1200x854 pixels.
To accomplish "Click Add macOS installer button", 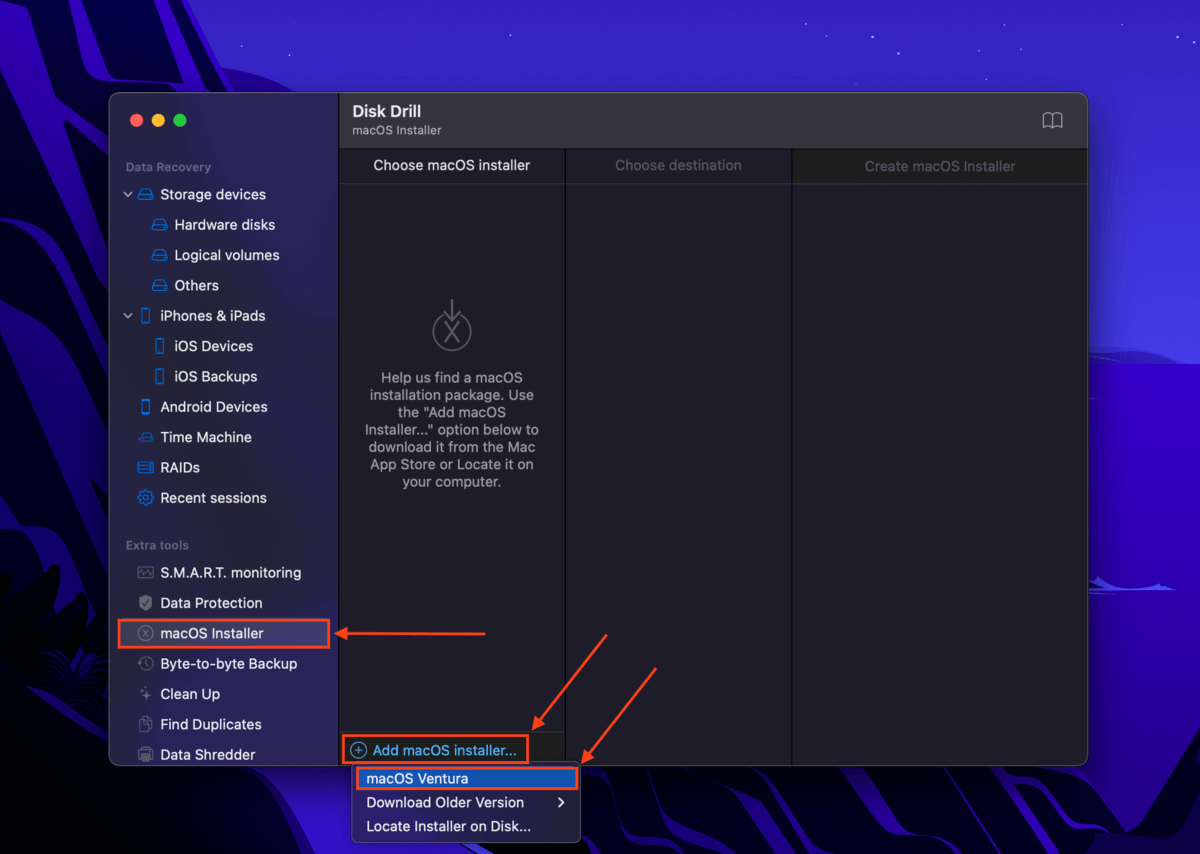I will [x=435, y=750].
